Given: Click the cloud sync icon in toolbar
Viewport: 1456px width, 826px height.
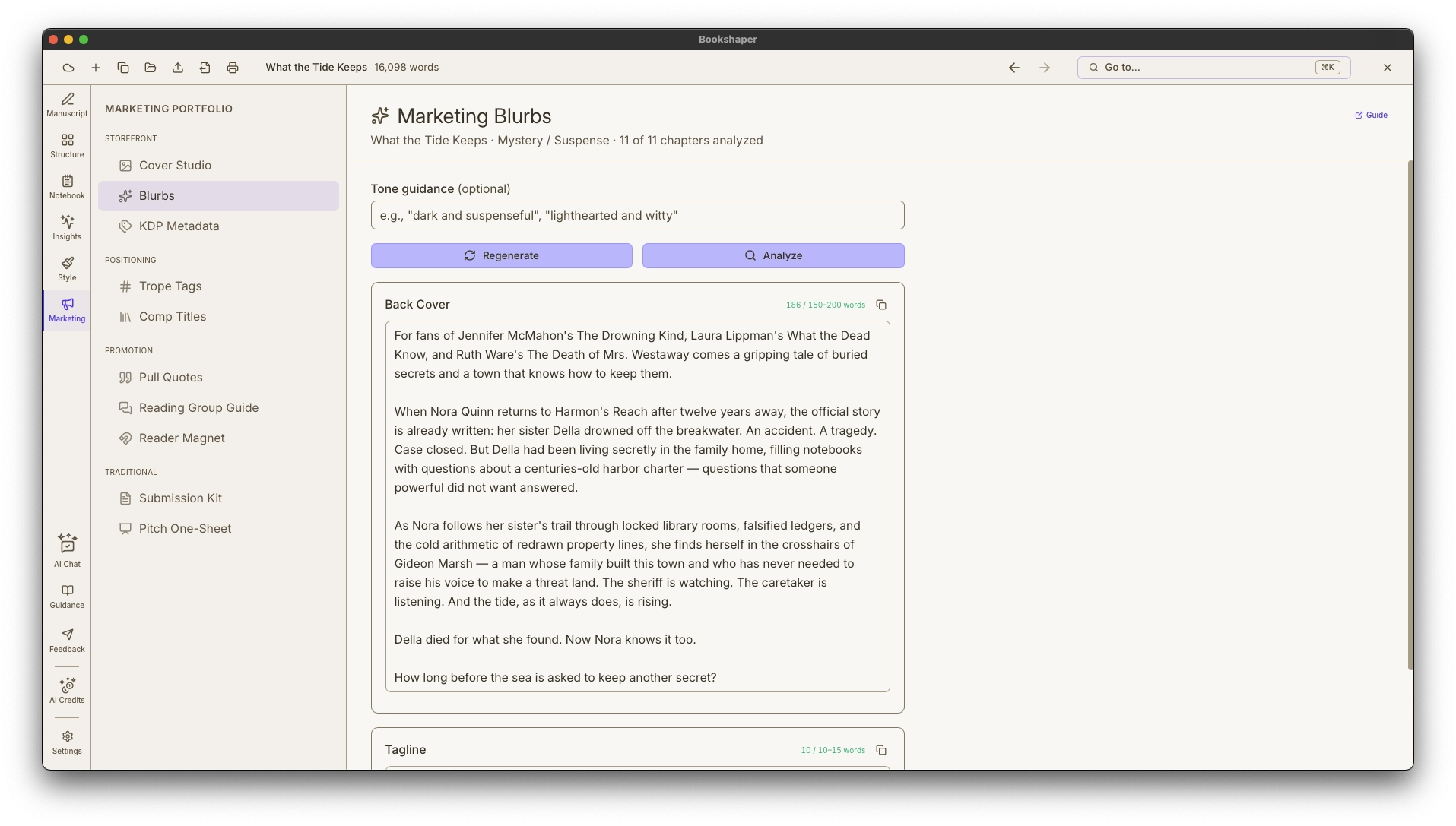Looking at the screenshot, I should click(68, 68).
